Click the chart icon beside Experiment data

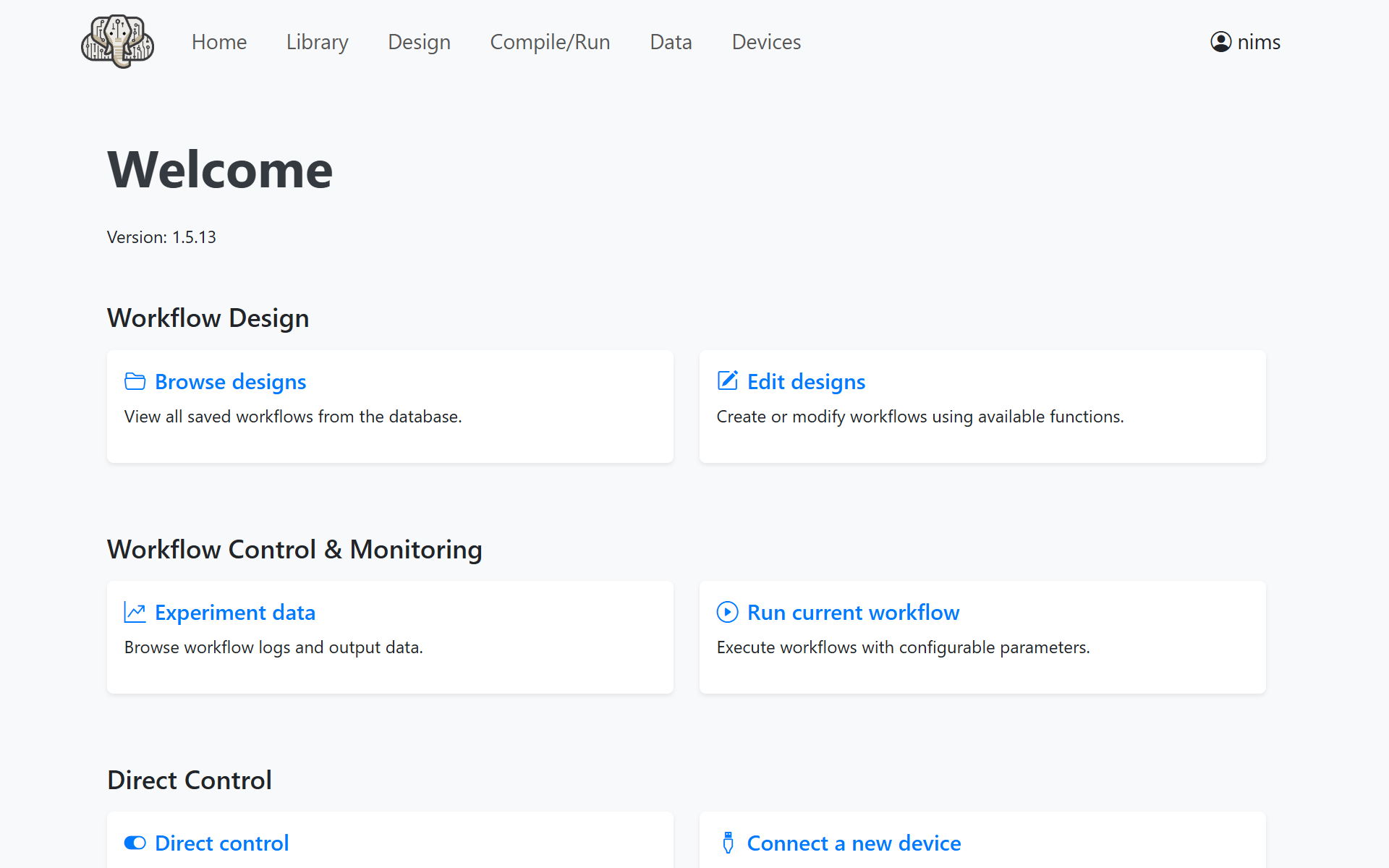pyautogui.click(x=135, y=612)
